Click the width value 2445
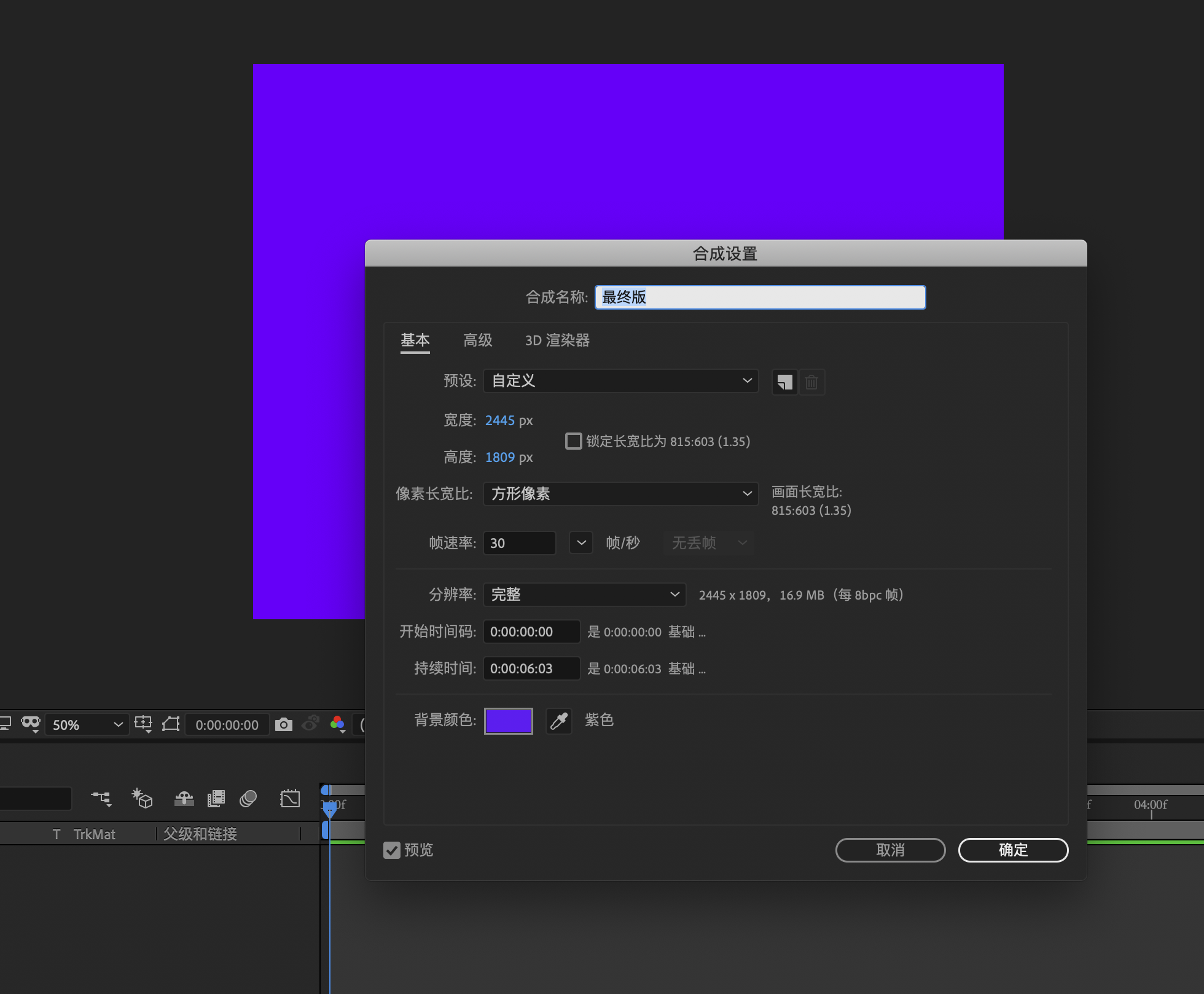Screen dimensions: 1204x994 pyautogui.click(x=500, y=421)
